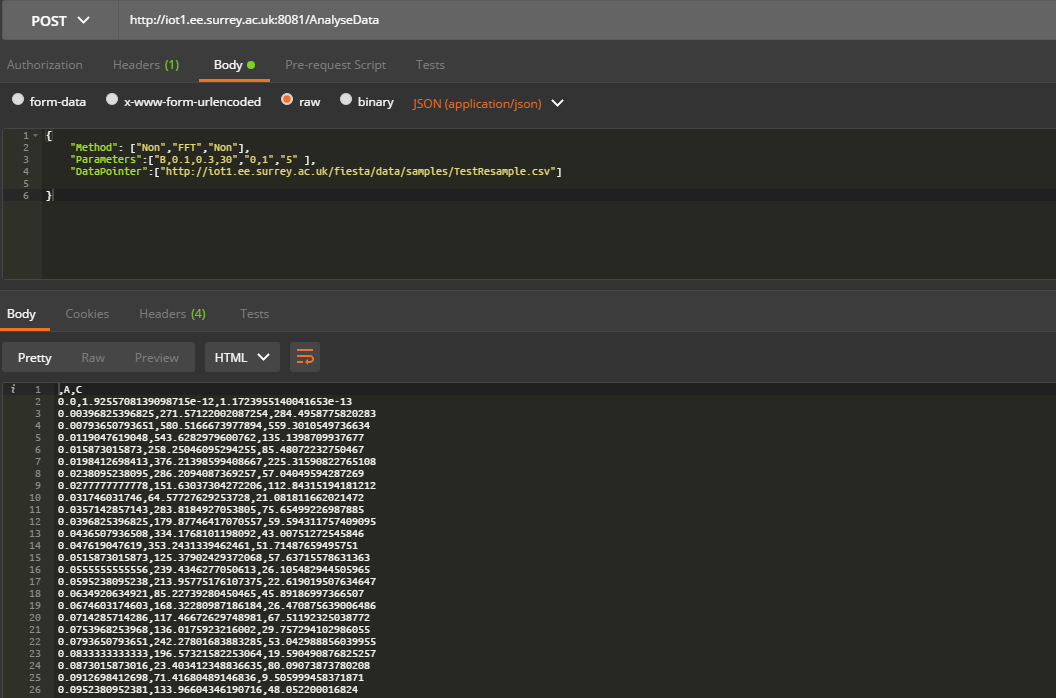The height and width of the screenshot is (698, 1056).
Task: Click response line starting 0.047619047619
Action: pyautogui.click(x=207, y=546)
